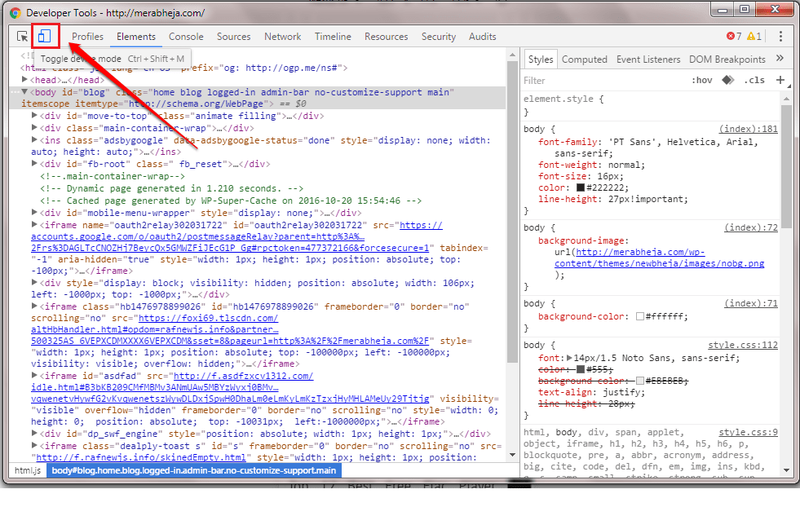
Task: Toggle the .cls class editor button
Action: (754, 81)
